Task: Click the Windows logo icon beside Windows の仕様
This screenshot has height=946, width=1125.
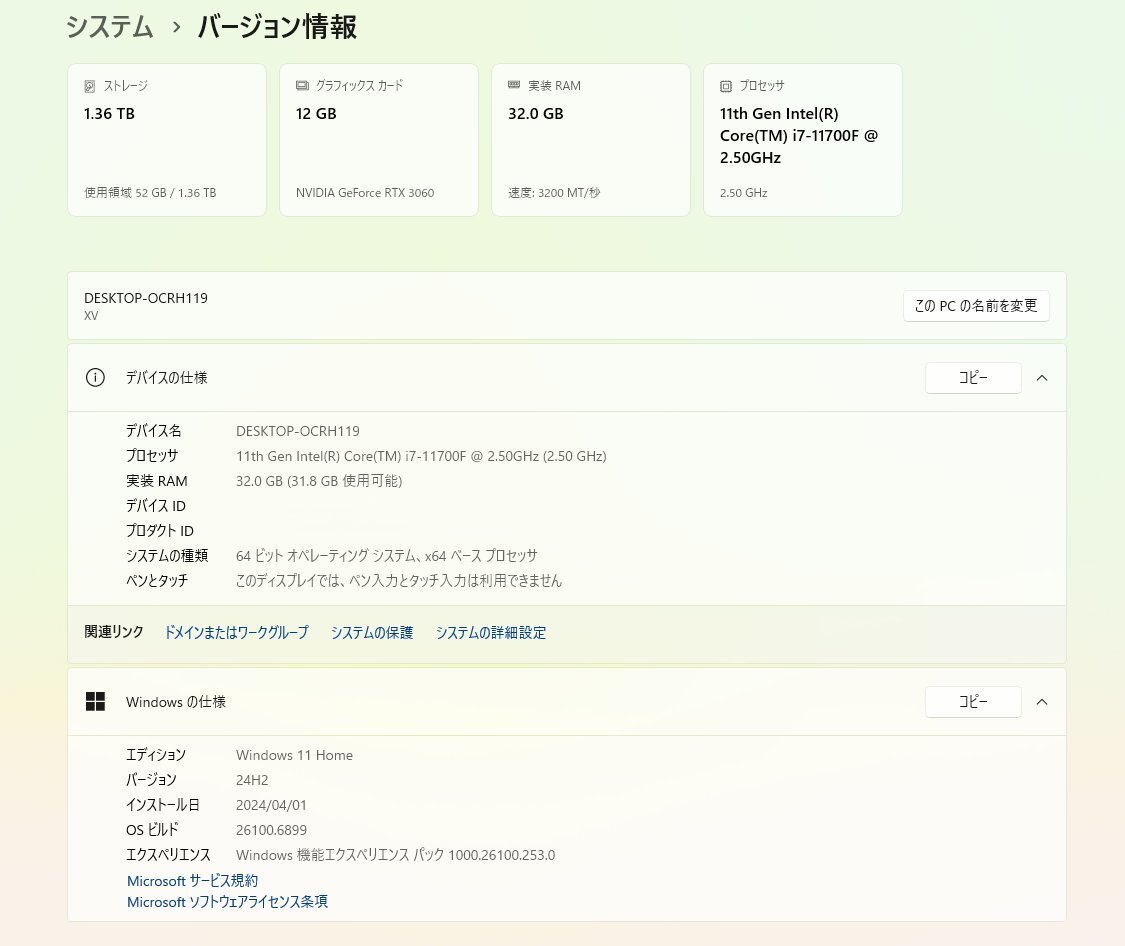Action: [x=95, y=702]
